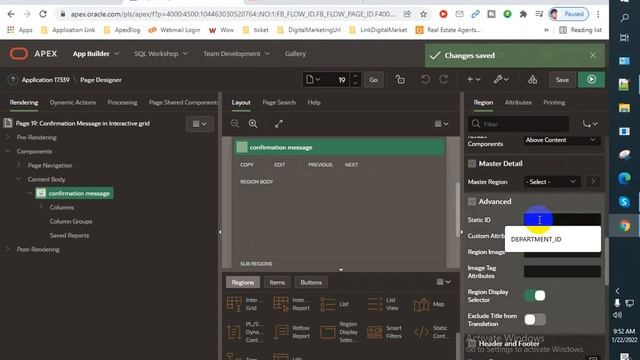640x360 pixels.
Task: Expand the Post-Rendering tree node
Action: 8,249
